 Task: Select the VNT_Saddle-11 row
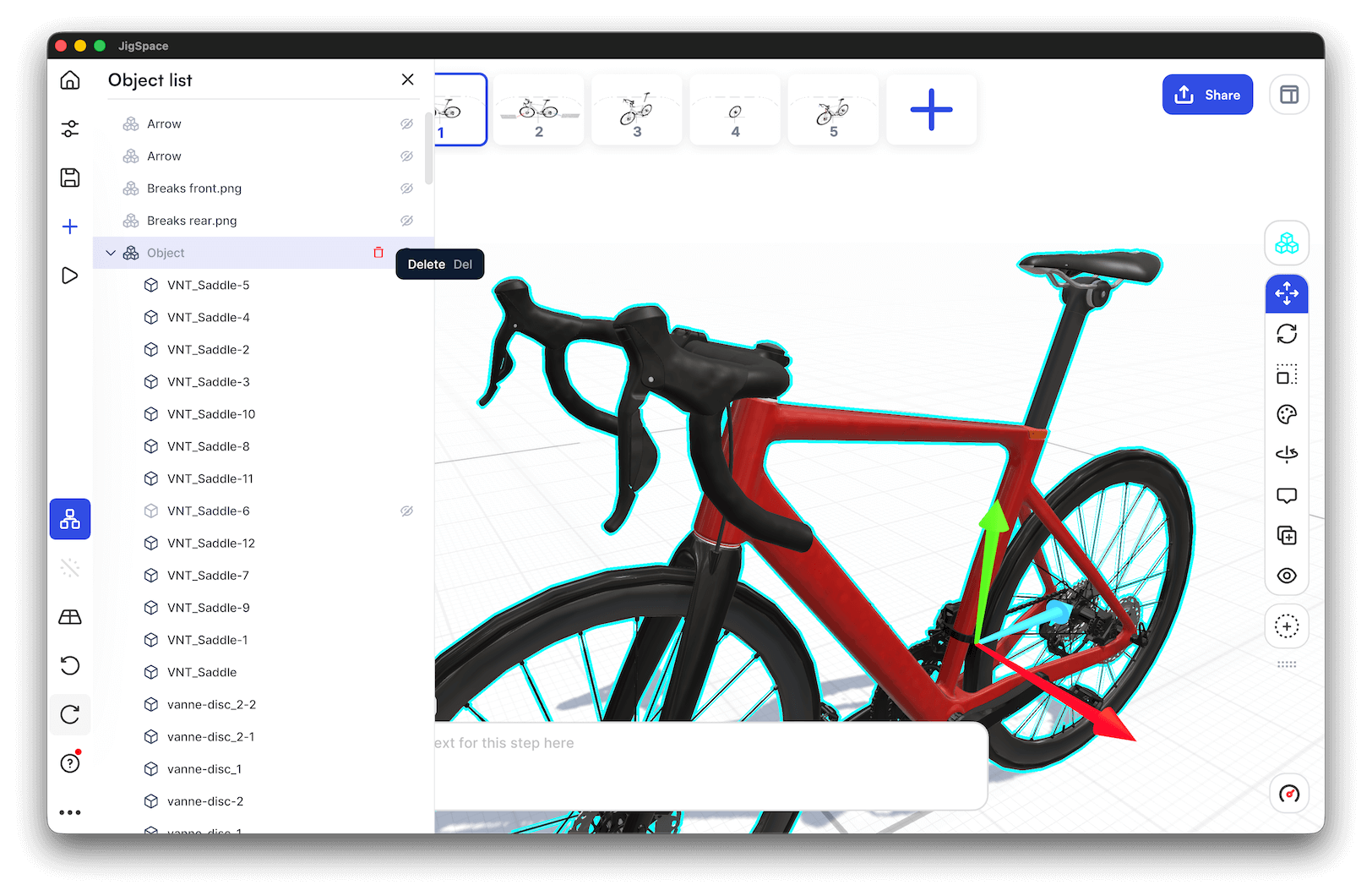point(264,478)
